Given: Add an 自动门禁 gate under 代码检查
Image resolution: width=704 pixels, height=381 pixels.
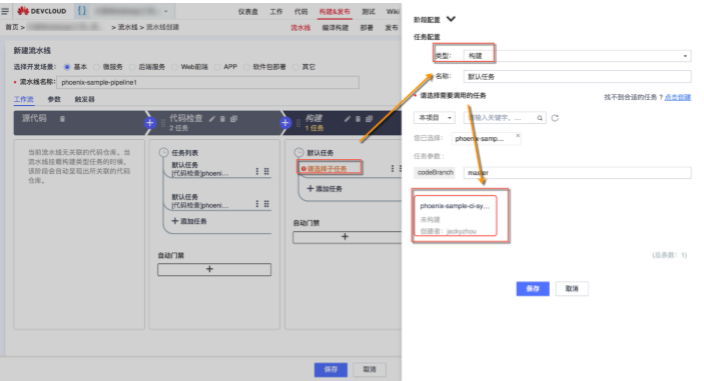Looking at the screenshot, I should [x=214, y=269].
